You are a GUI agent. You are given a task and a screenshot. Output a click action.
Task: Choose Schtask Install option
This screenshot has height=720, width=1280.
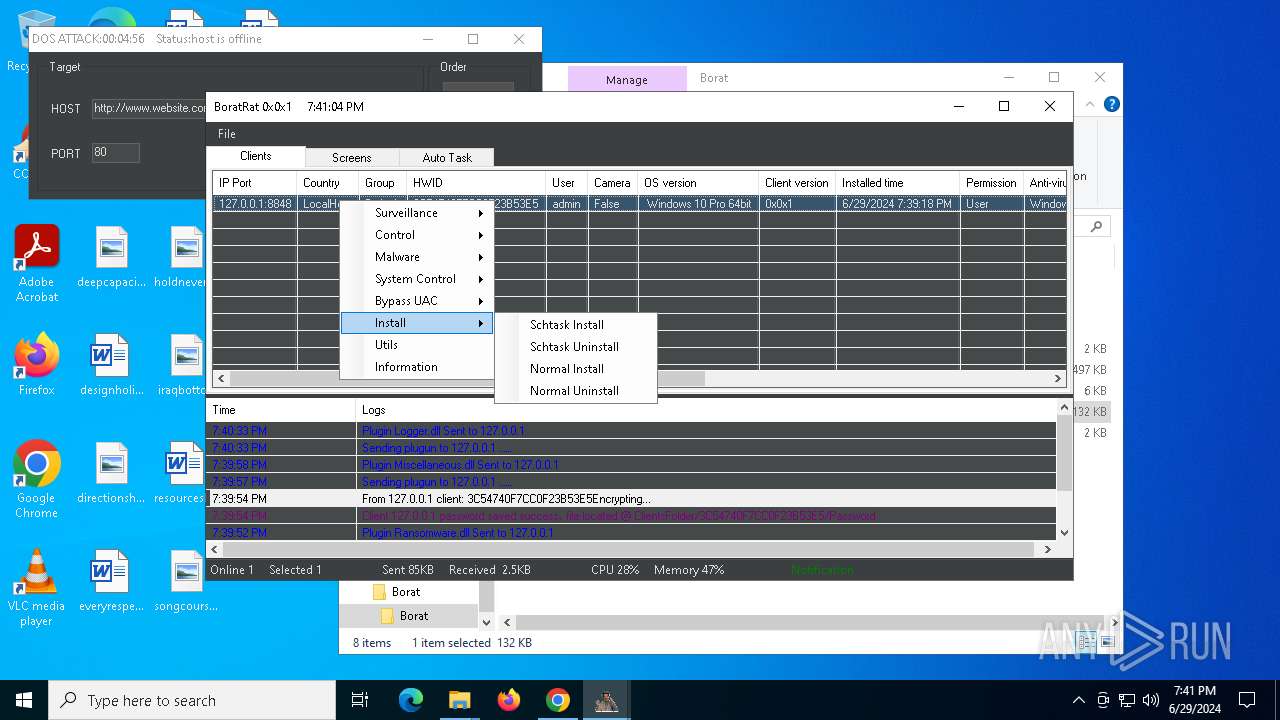[x=576, y=325]
